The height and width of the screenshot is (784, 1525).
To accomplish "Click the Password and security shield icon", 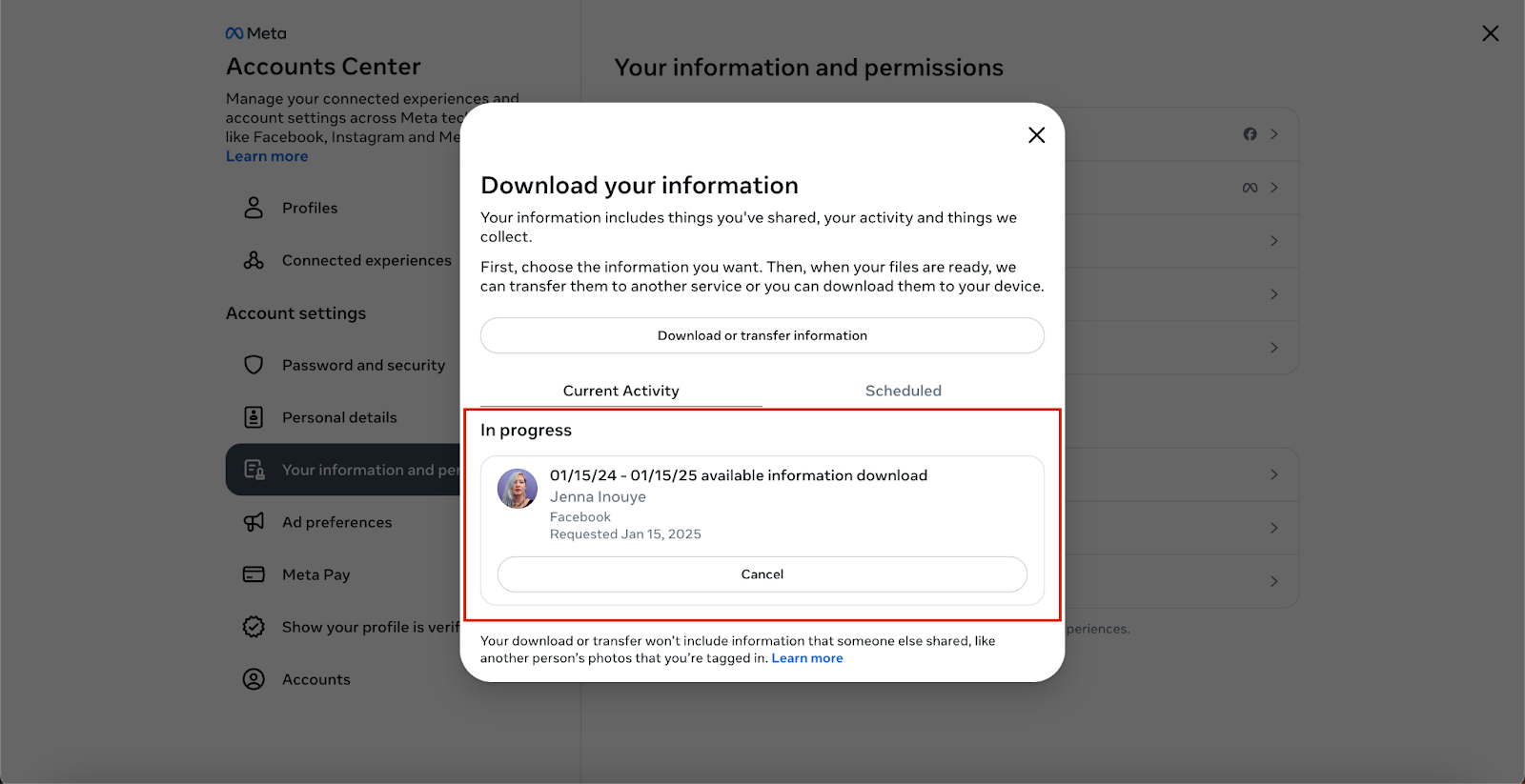I will coord(254,365).
